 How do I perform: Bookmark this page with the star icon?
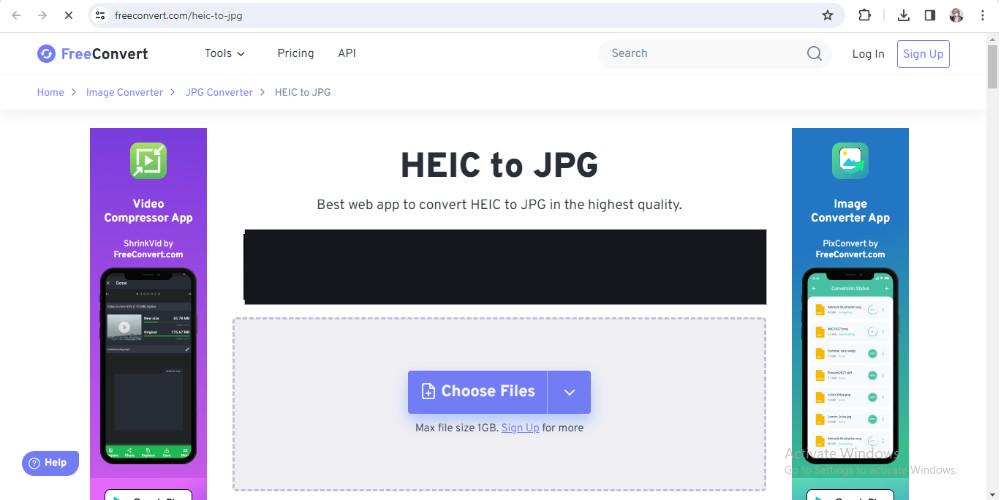coord(827,16)
